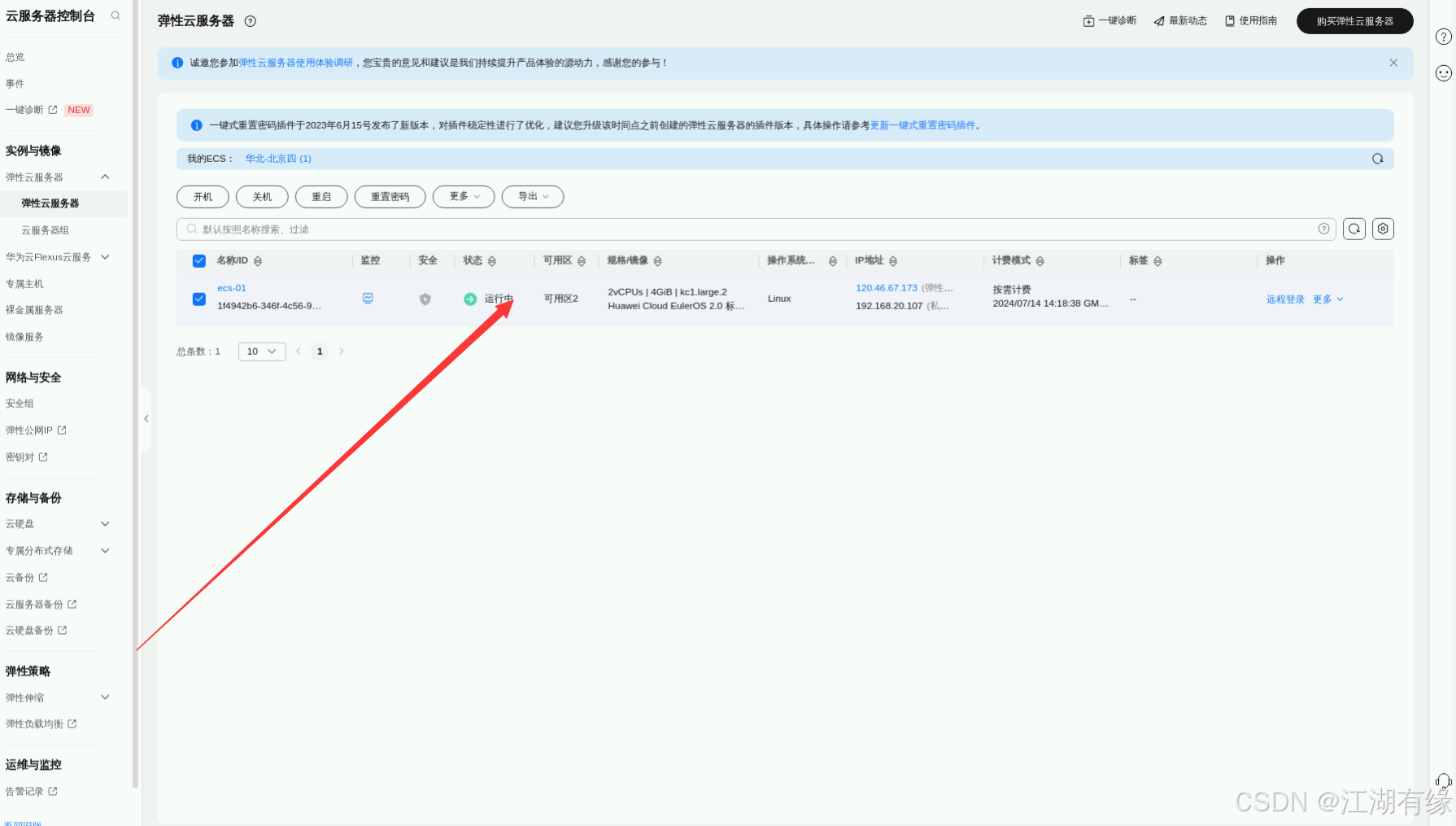Click 购买弹性云服务器 button
Viewport: 1456px width, 826px height.
click(1355, 21)
